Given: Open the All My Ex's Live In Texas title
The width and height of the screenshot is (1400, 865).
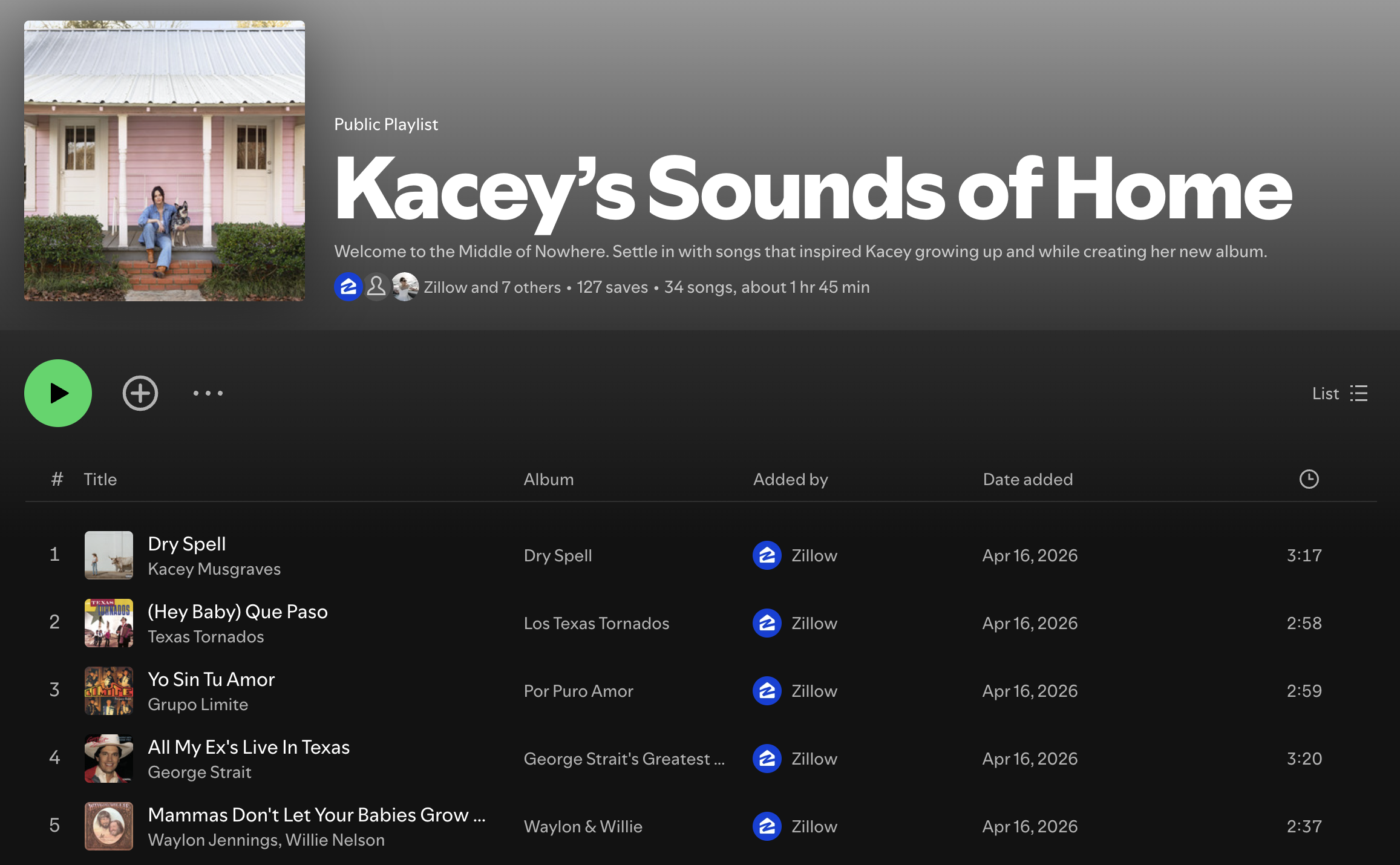Looking at the screenshot, I should [249, 747].
